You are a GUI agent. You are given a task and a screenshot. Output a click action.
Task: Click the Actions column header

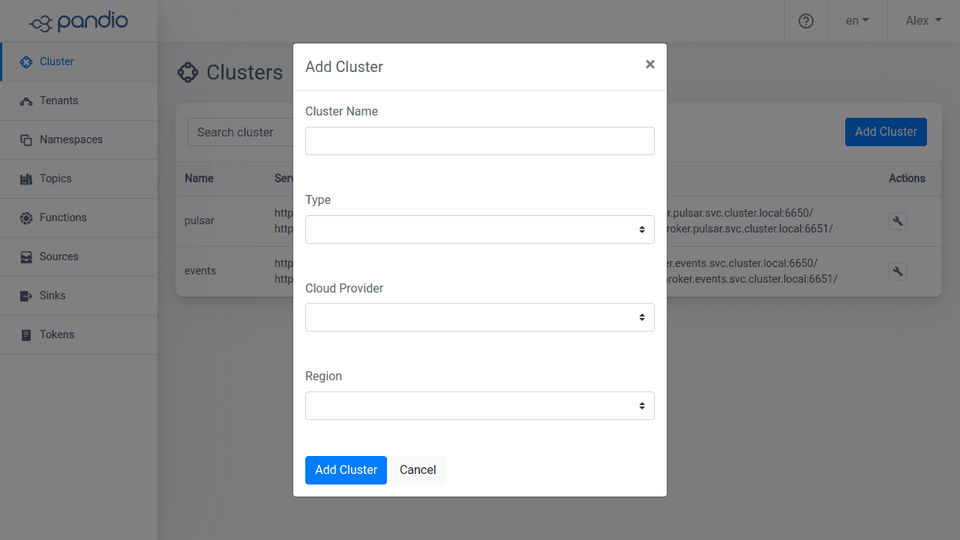tap(907, 178)
